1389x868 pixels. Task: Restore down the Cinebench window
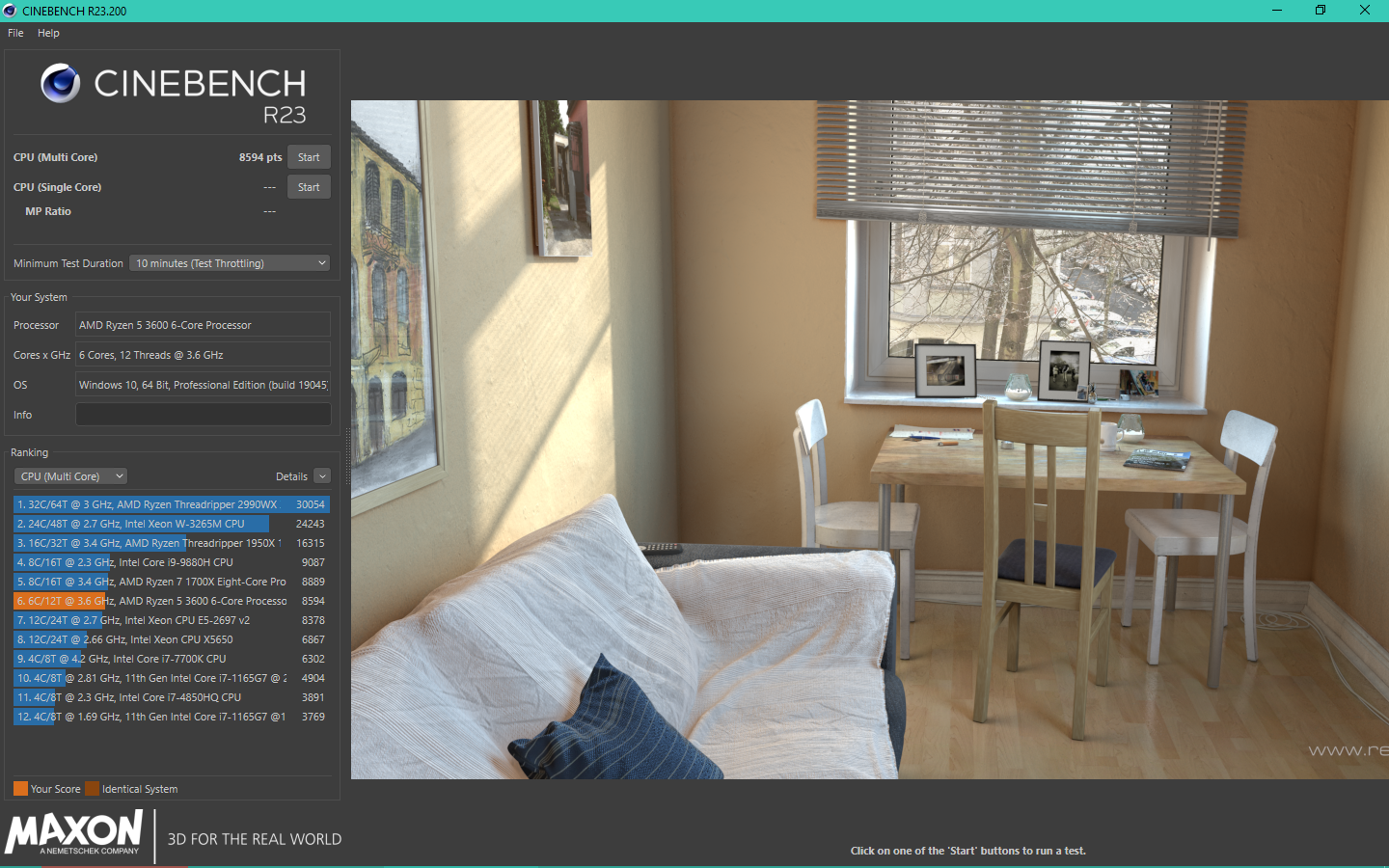point(1321,11)
